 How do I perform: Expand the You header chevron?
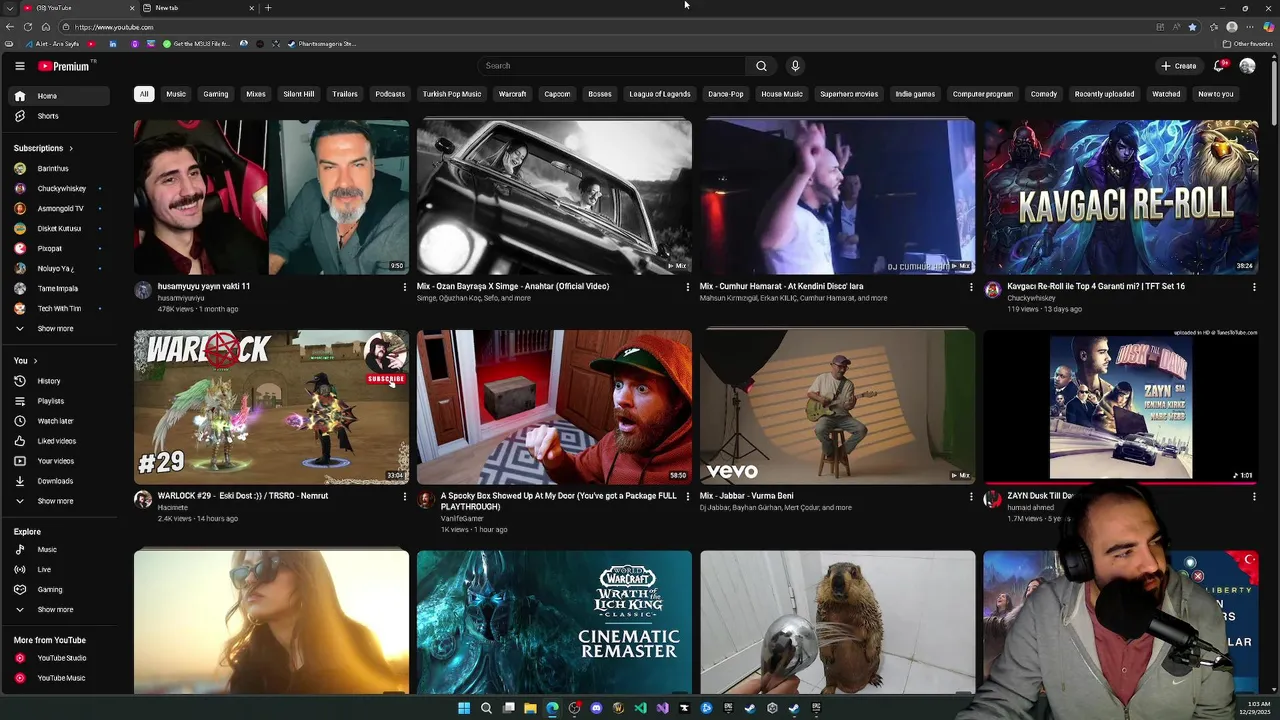coord(35,361)
